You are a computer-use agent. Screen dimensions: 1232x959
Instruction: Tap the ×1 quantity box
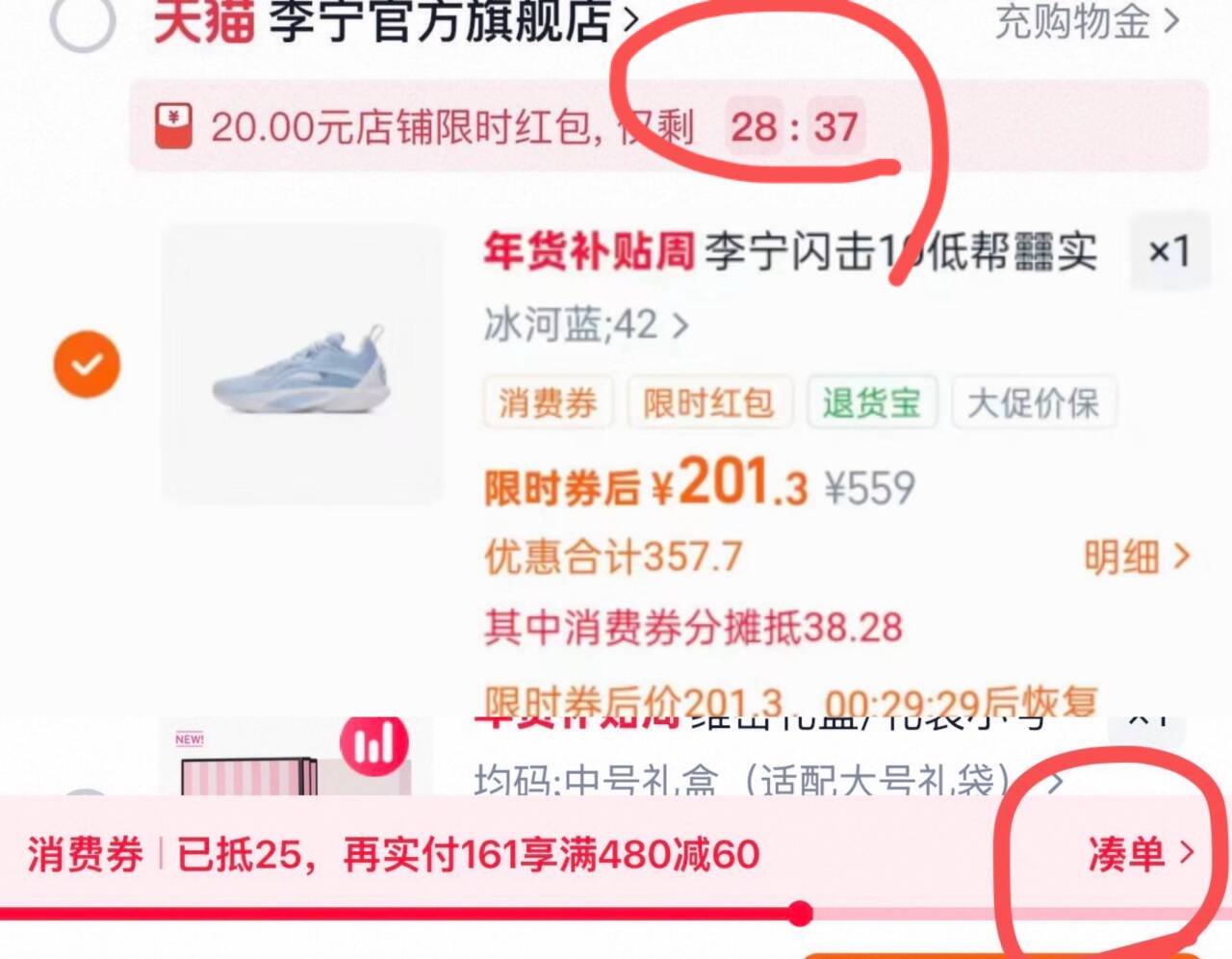(1169, 252)
